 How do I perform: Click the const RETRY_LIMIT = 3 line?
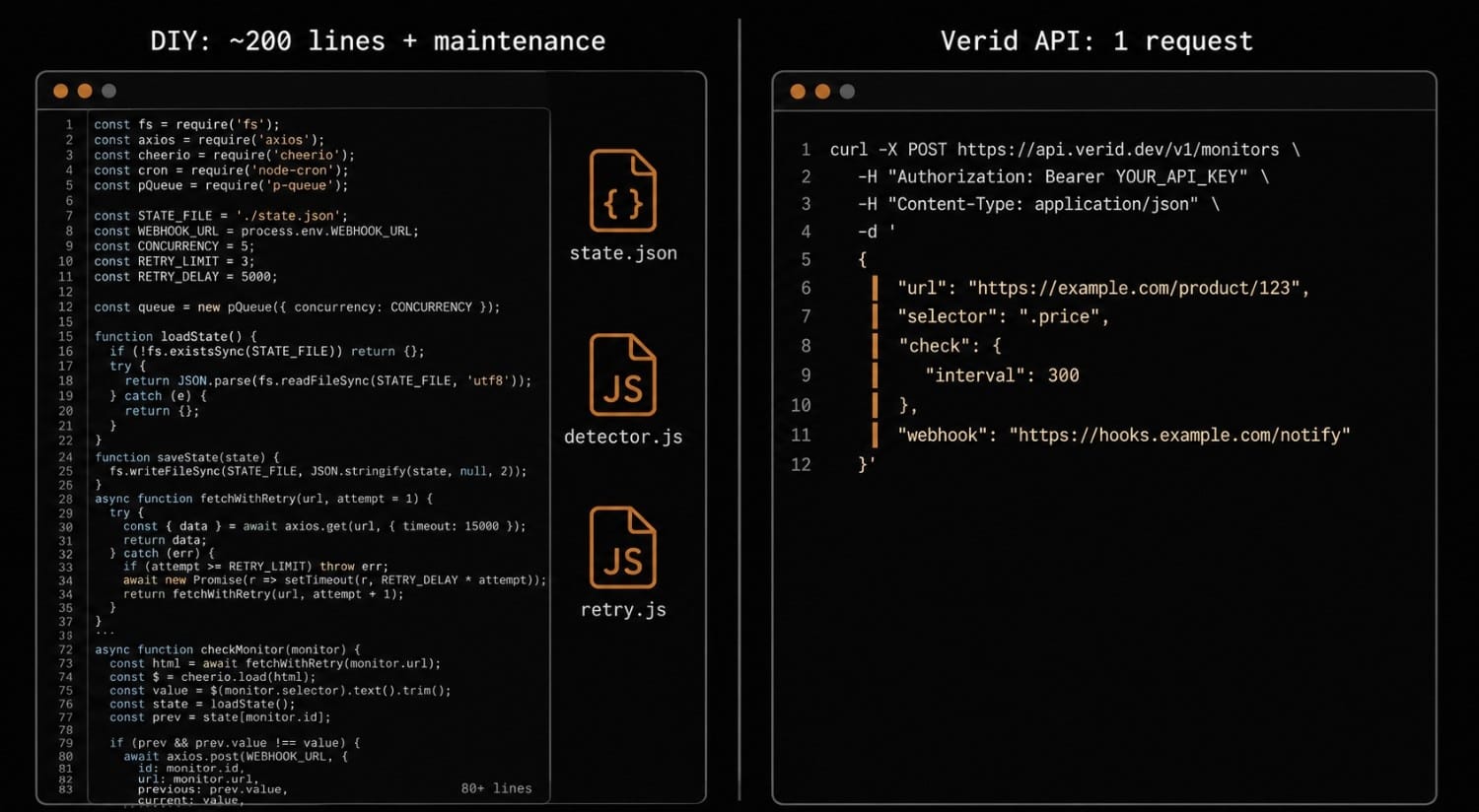pos(174,261)
